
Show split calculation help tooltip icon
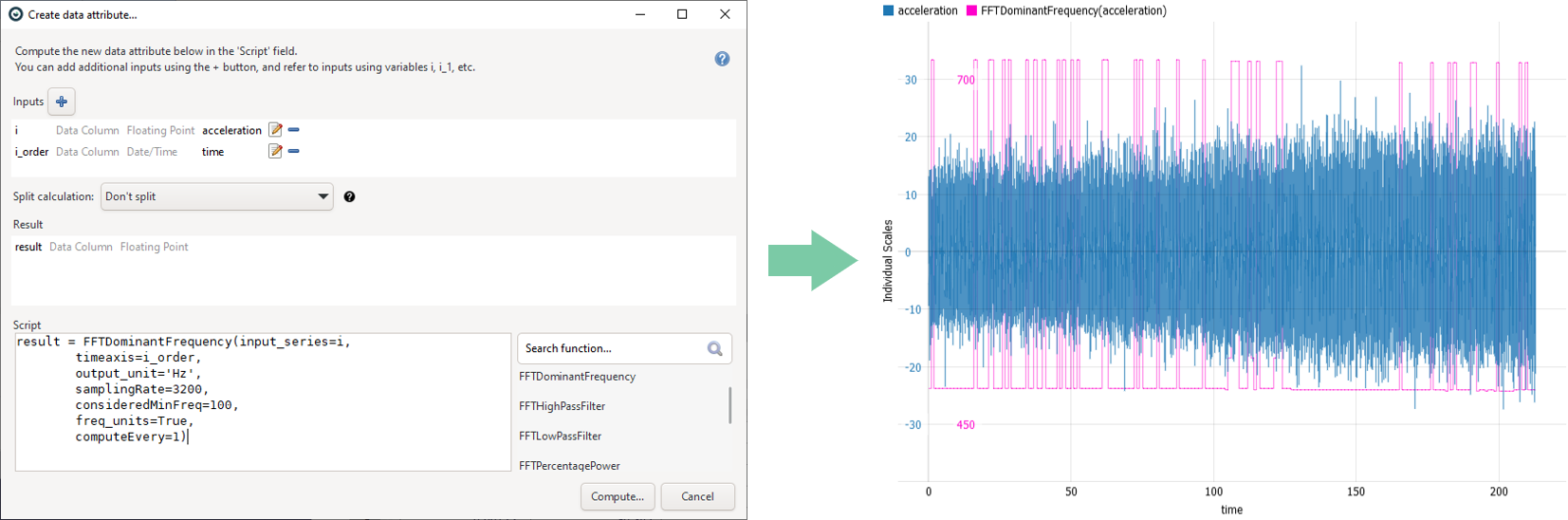pos(349,196)
